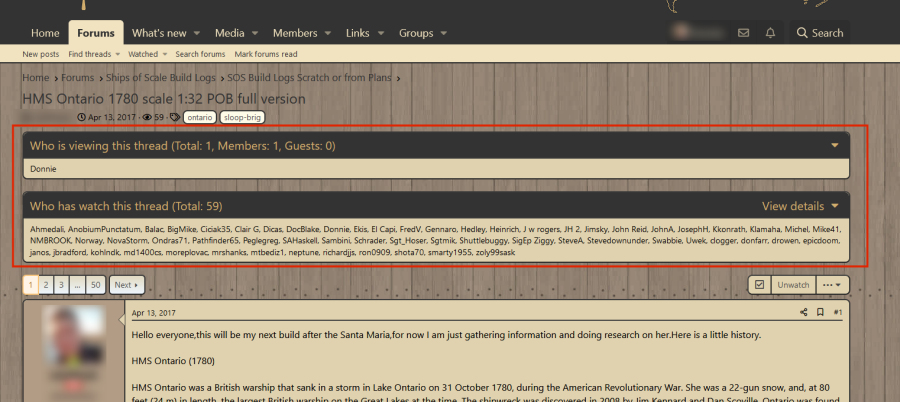Select the Forums navigation tab
The height and width of the screenshot is (402, 900).
[96, 33]
